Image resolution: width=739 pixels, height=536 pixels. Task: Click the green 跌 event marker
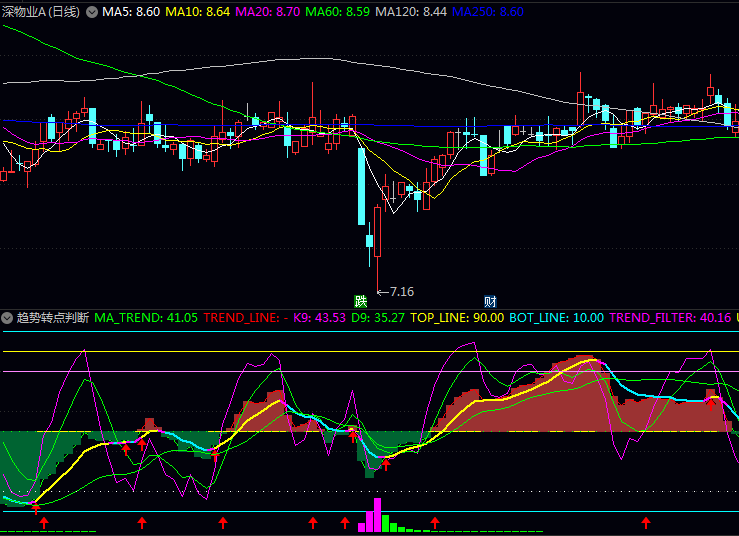coord(361,301)
